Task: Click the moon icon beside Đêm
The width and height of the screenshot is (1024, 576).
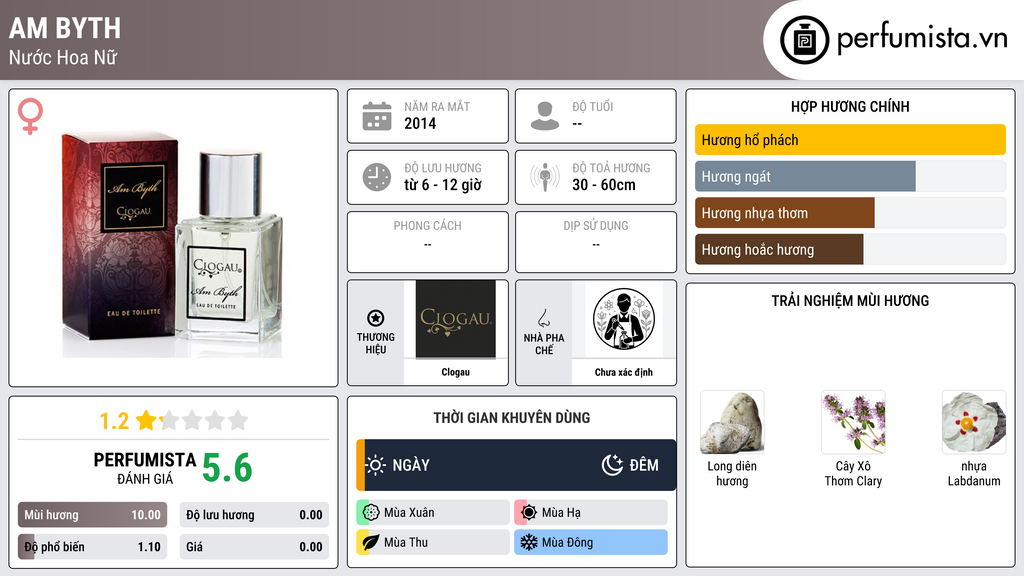Action: [x=612, y=465]
